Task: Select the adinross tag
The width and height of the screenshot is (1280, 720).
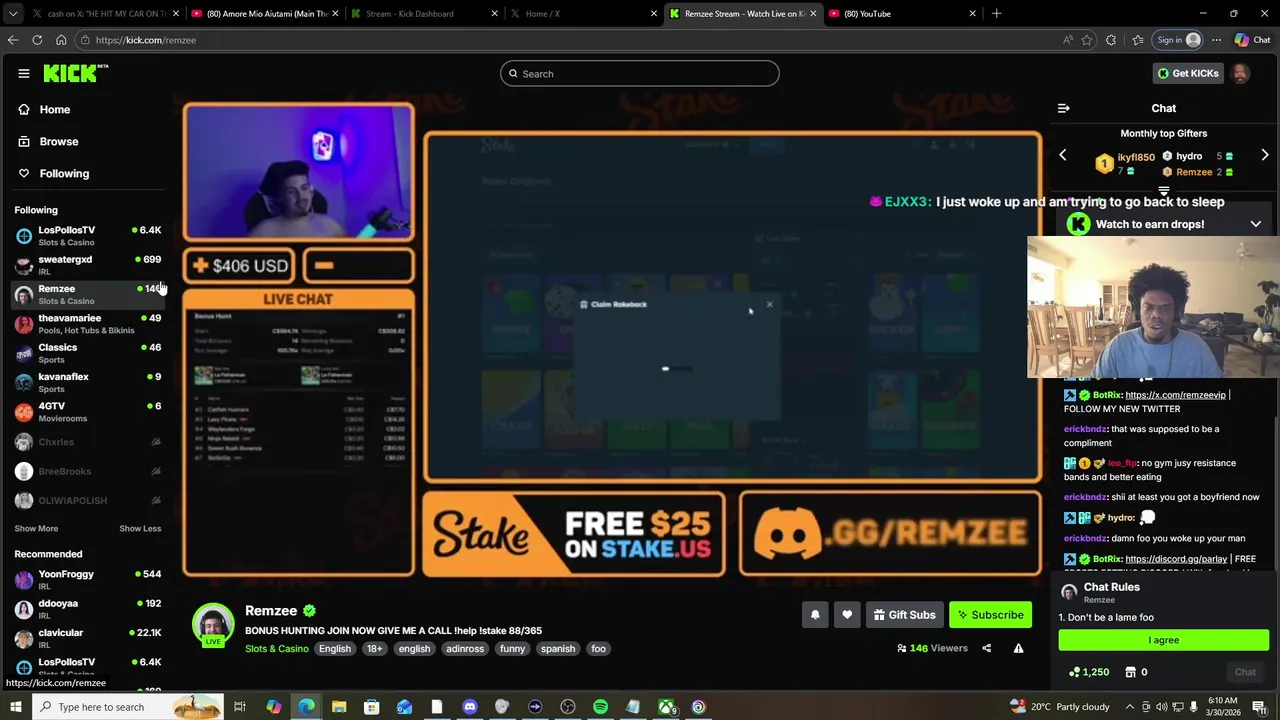Action: [465, 649]
